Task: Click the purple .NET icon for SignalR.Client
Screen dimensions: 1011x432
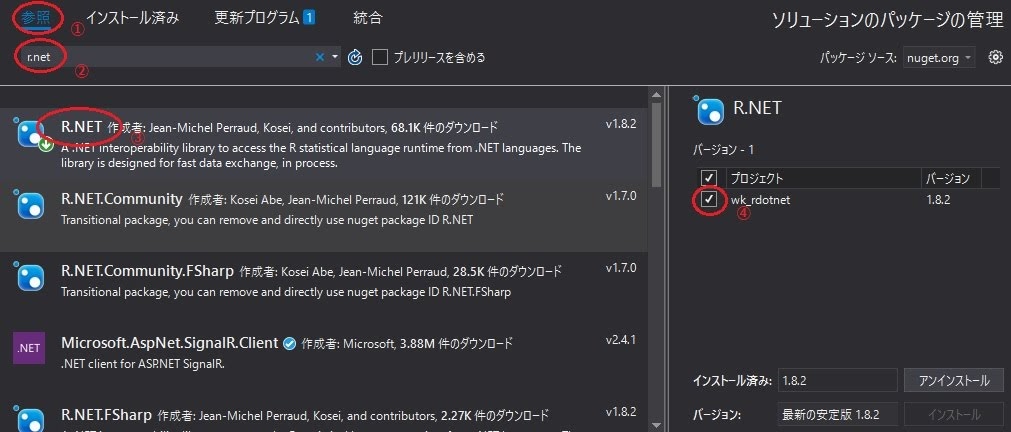Action: [29, 349]
